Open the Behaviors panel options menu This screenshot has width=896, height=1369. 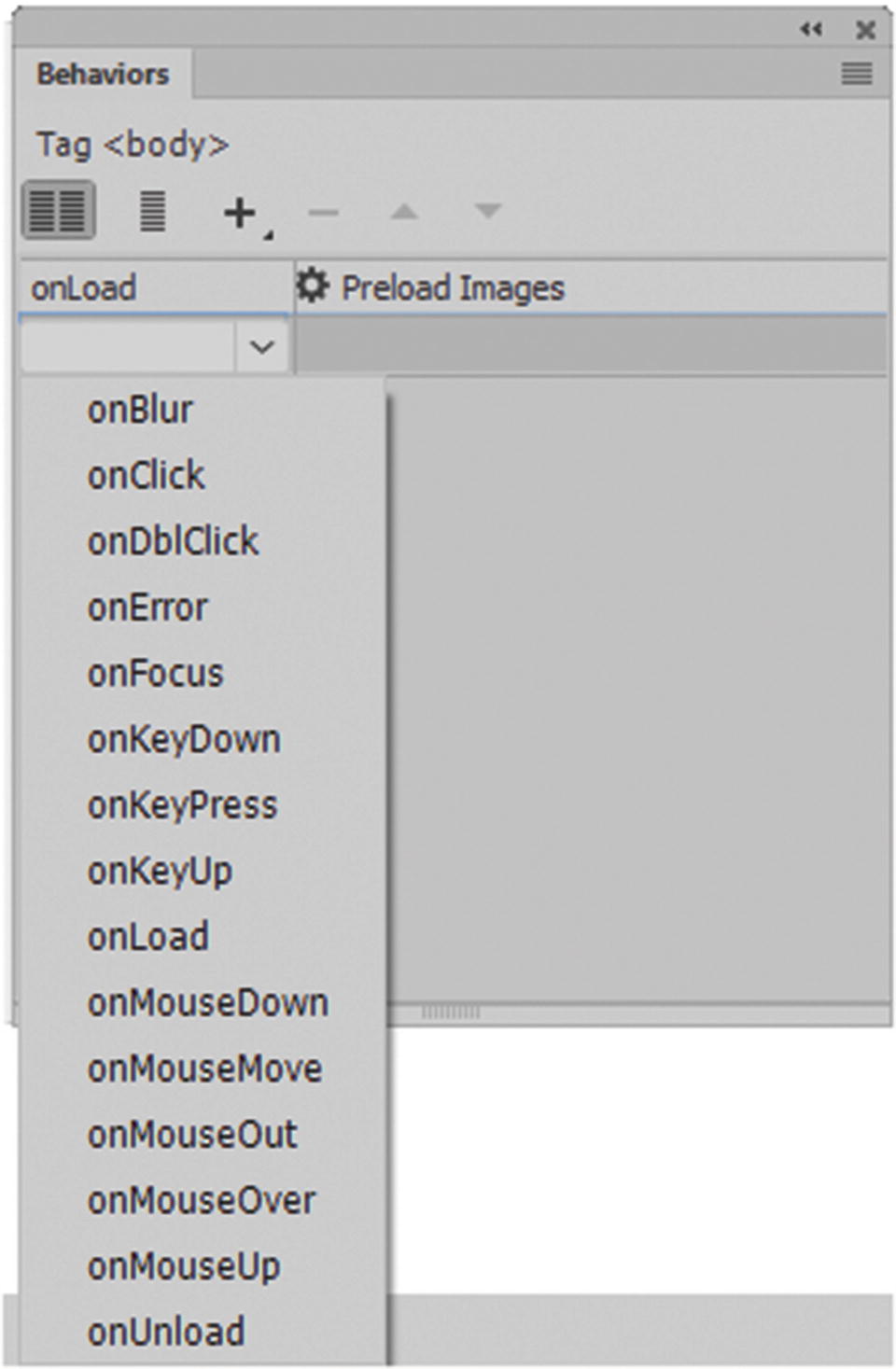click(856, 74)
